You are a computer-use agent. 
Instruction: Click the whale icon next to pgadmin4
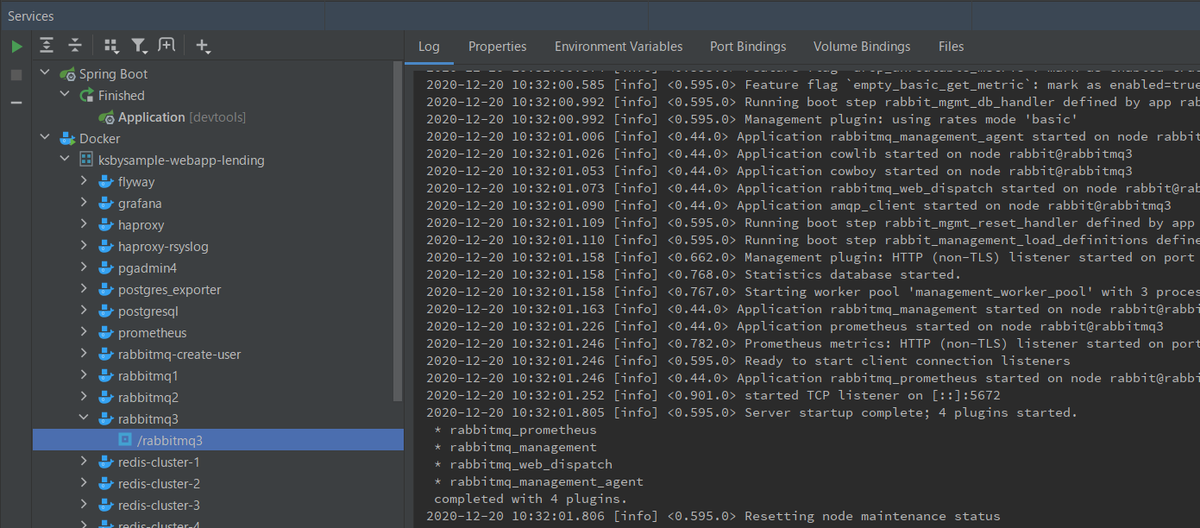pyautogui.click(x=106, y=268)
